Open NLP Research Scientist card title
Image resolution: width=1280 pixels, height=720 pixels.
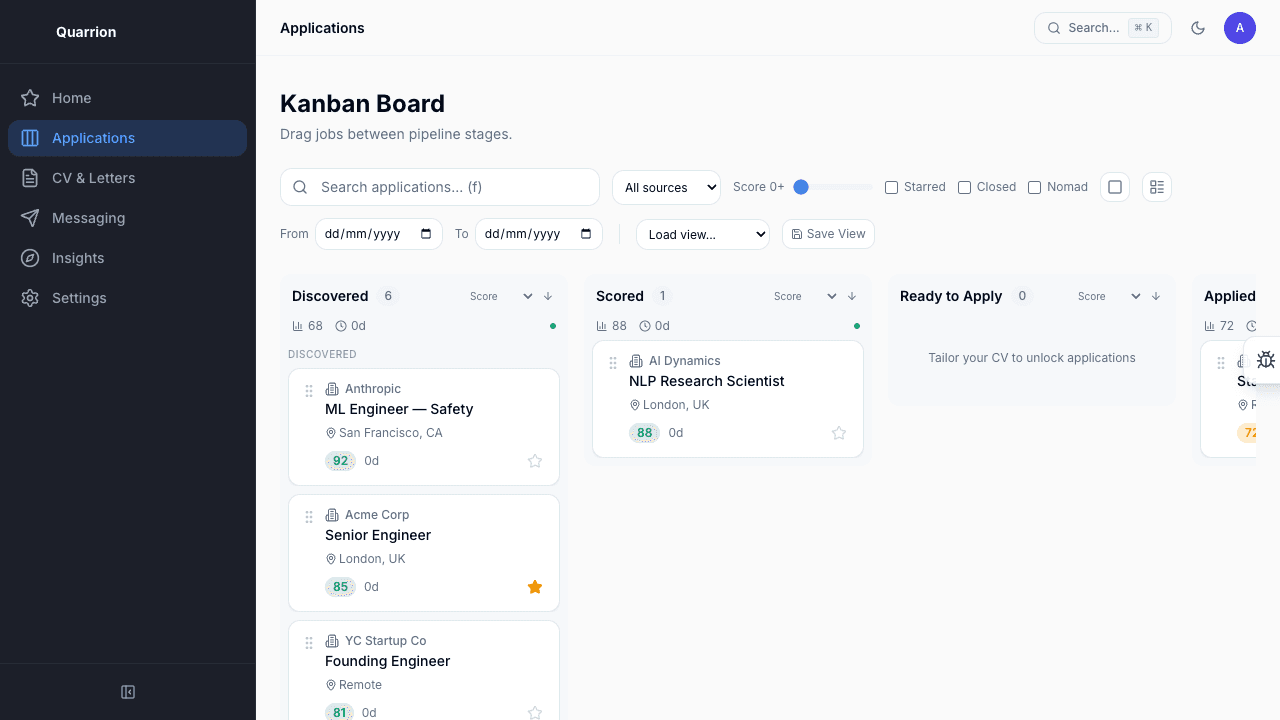click(706, 381)
